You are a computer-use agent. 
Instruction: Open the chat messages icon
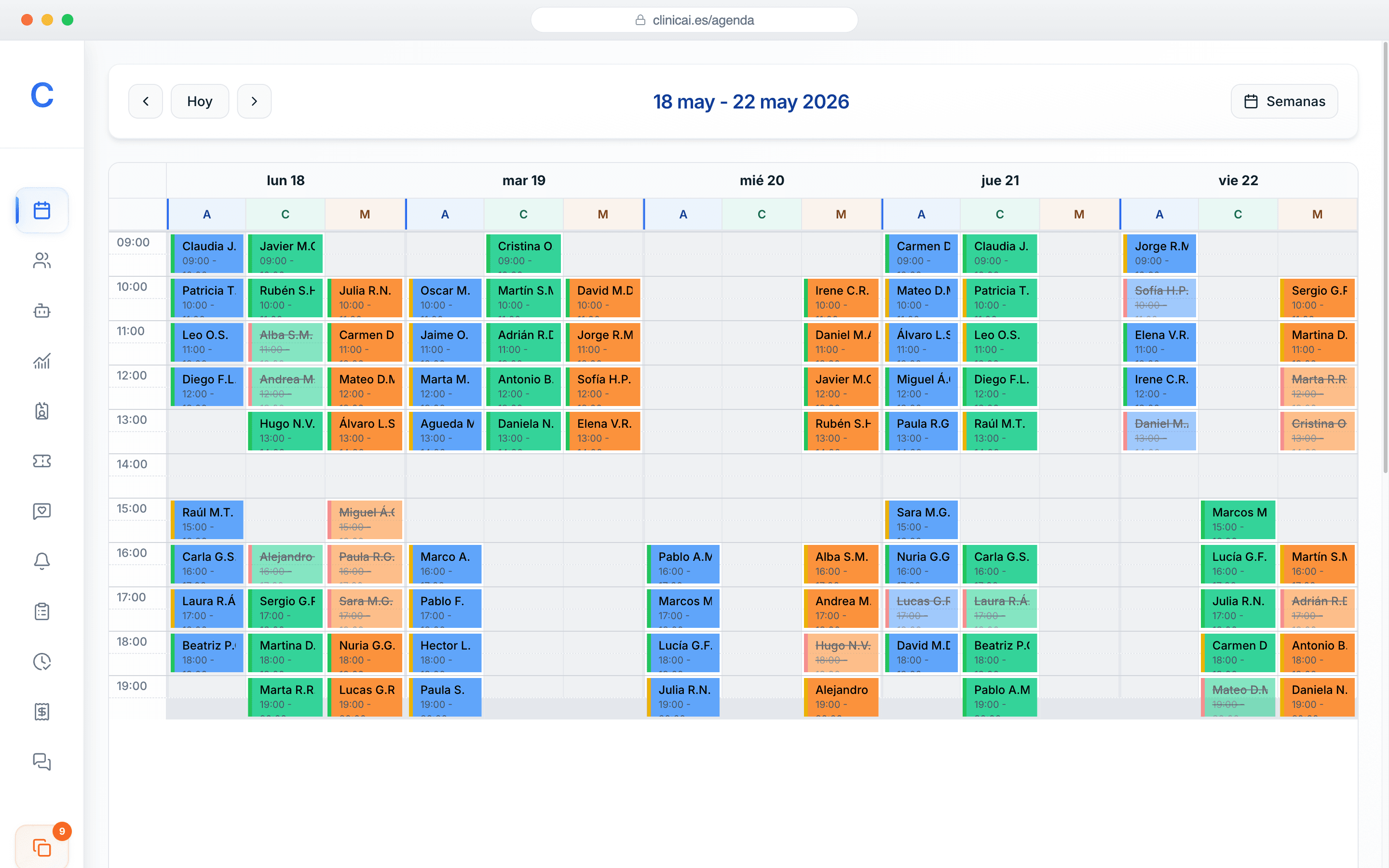click(x=42, y=761)
